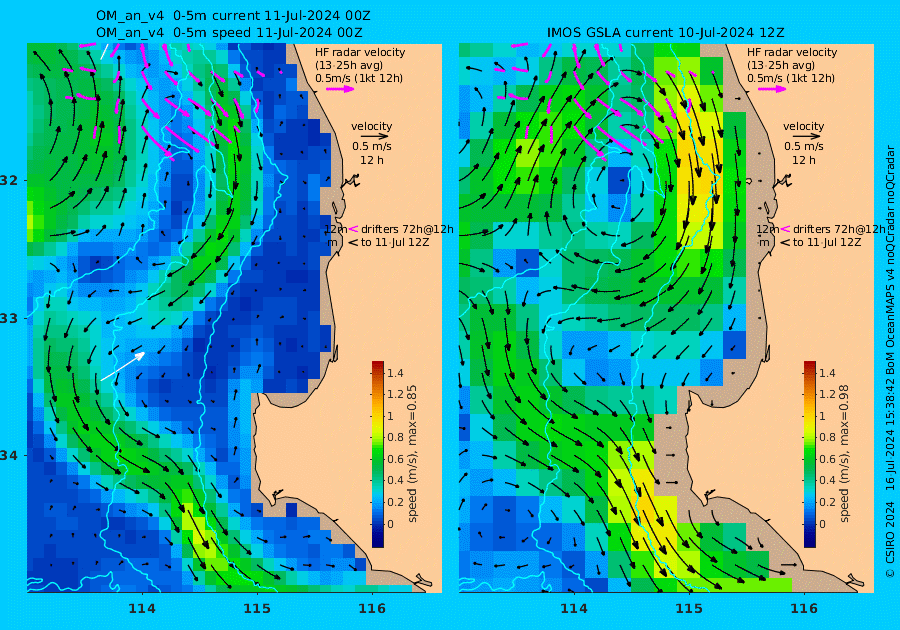Click the left map speed color bar

(x=378, y=454)
